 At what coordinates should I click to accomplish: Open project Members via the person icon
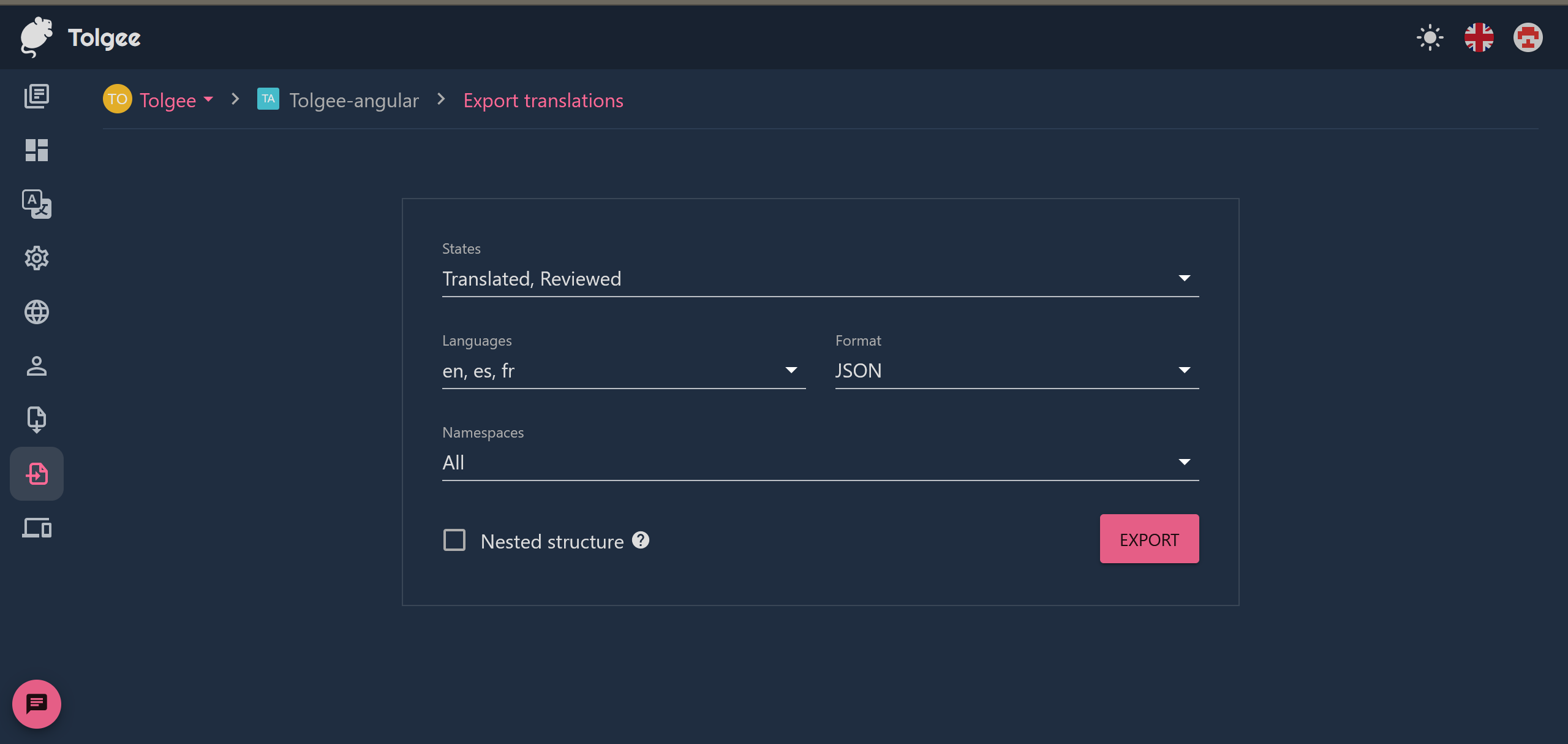pyautogui.click(x=37, y=366)
